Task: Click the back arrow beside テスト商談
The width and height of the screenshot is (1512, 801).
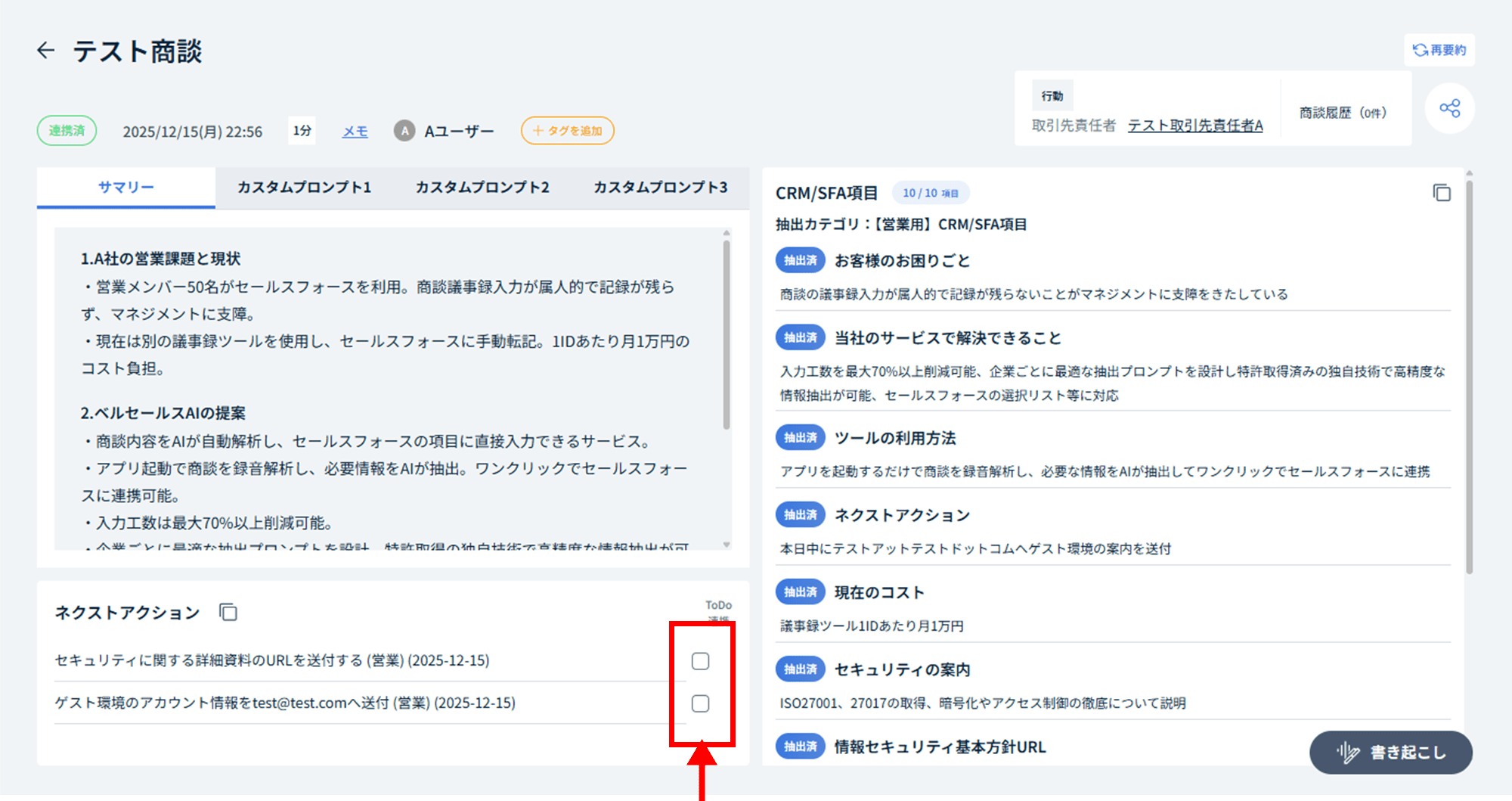Action: click(x=46, y=51)
